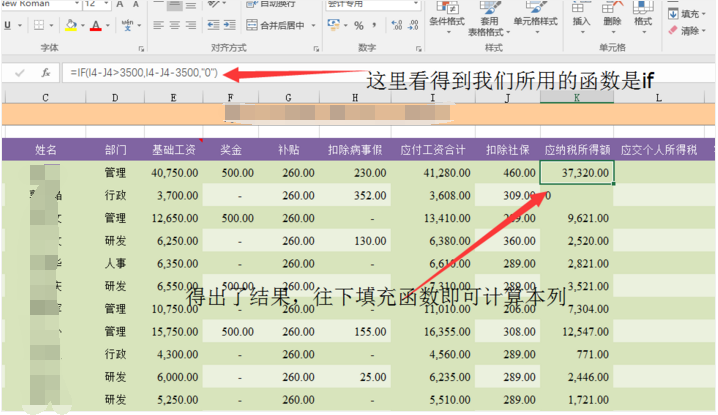Apply comma style
This screenshot has width=718, height=415.
[375, 26]
